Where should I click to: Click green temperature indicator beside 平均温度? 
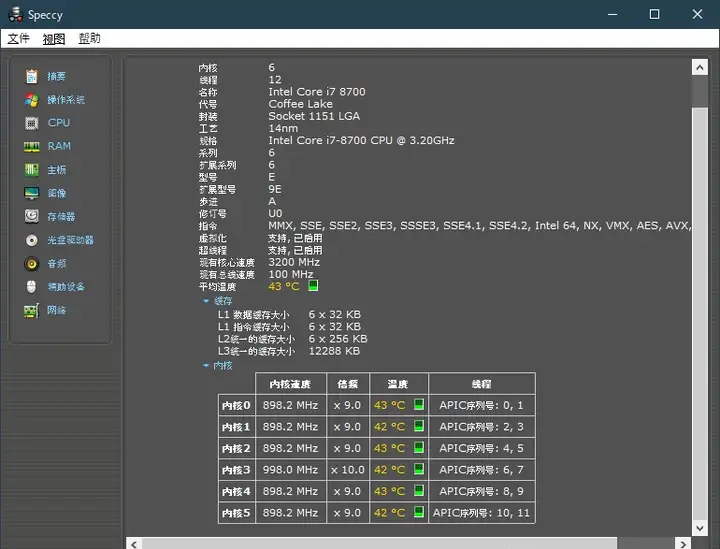313,286
